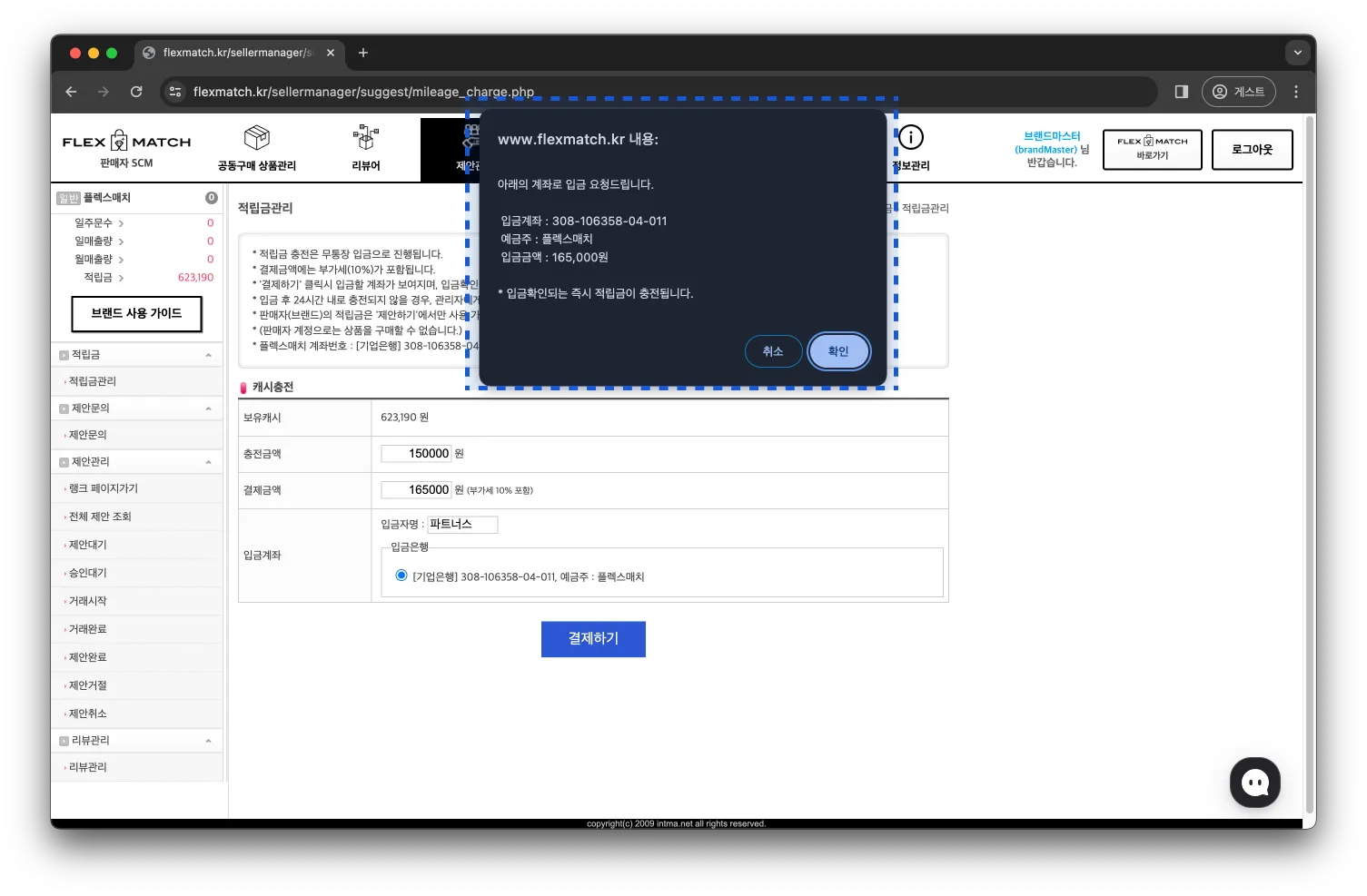Open the 리뷰어 navigation item

coord(366,149)
